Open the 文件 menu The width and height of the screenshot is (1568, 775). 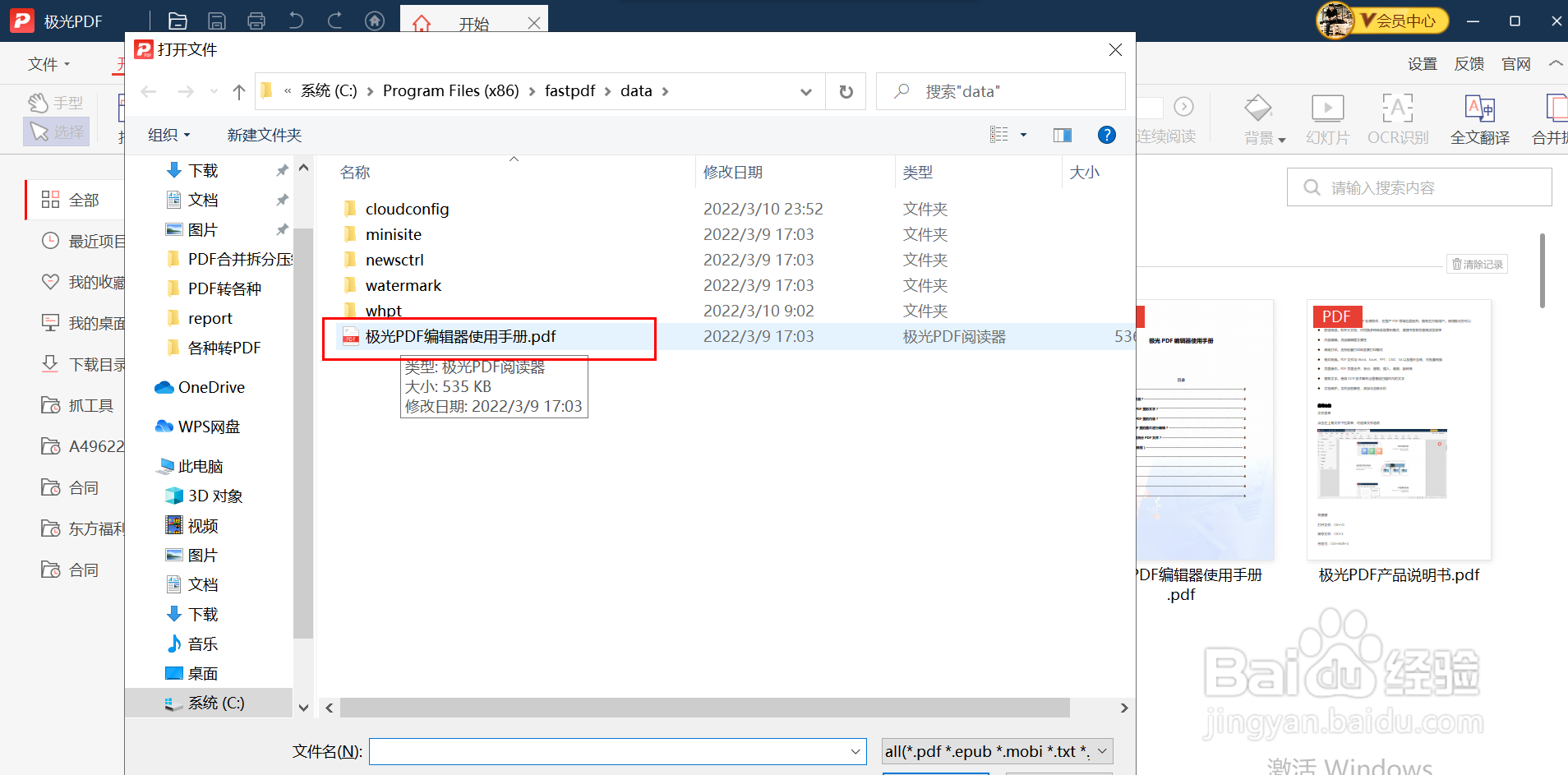tap(48, 63)
